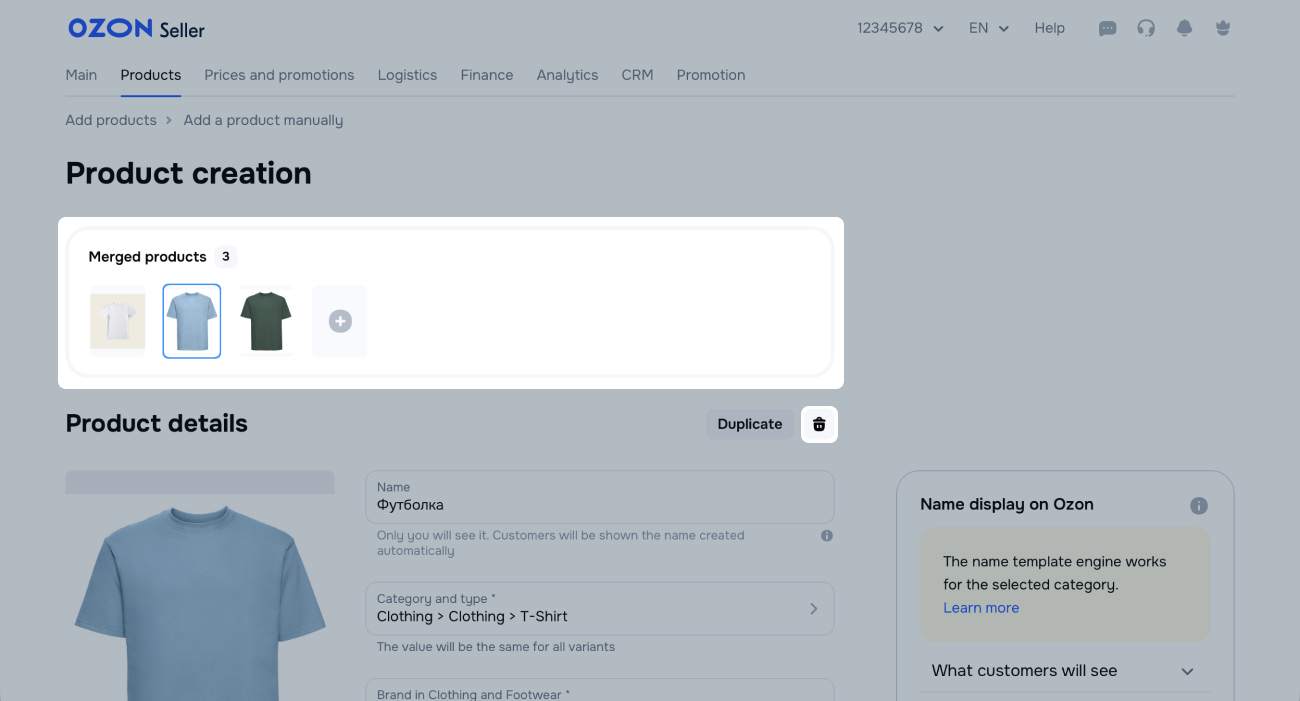Open the Logistics tab

pos(407,75)
